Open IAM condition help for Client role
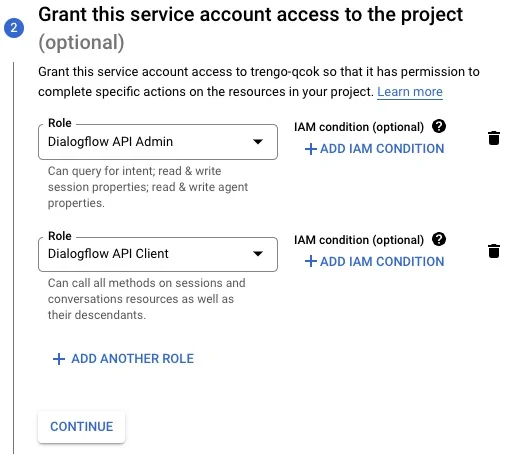This screenshot has height=454, width=512. (439, 239)
